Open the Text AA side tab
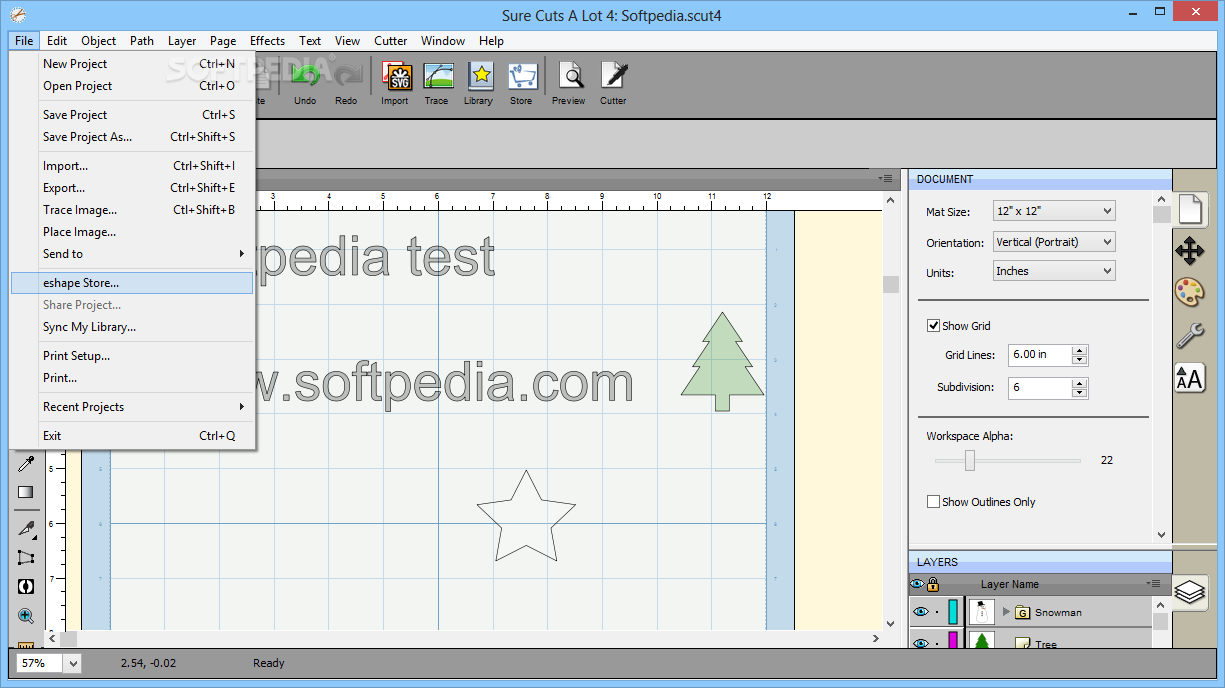1225x688 pixels. coord(1189,377)
